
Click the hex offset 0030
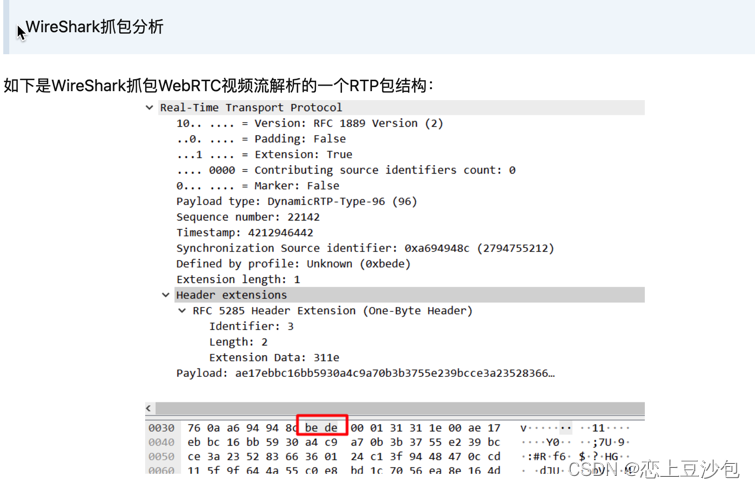tap(161, 428)
